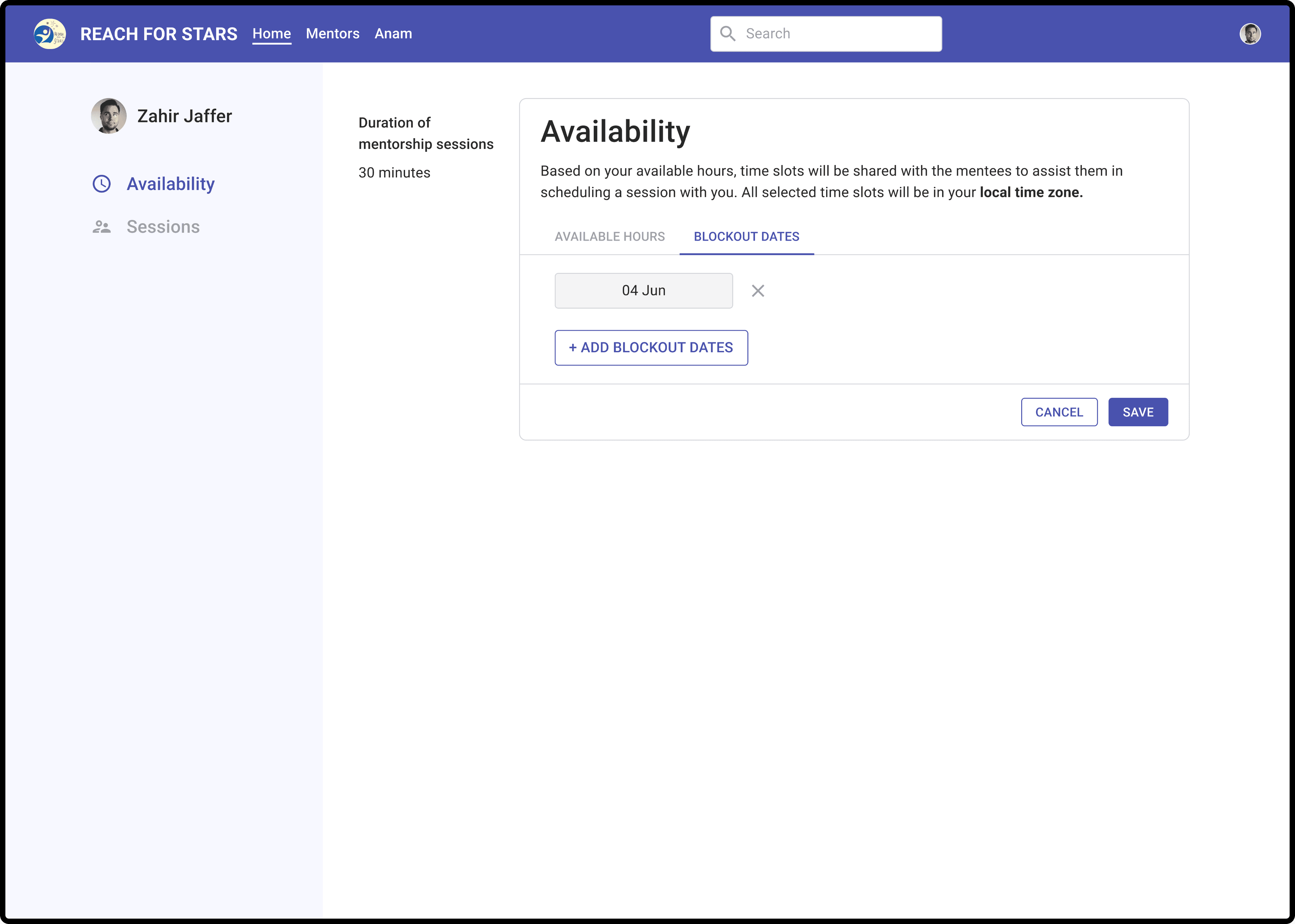The image size is (1295, 924).
Task: Click the Sessions people icon in sidebar
Action: click(102, 227)
